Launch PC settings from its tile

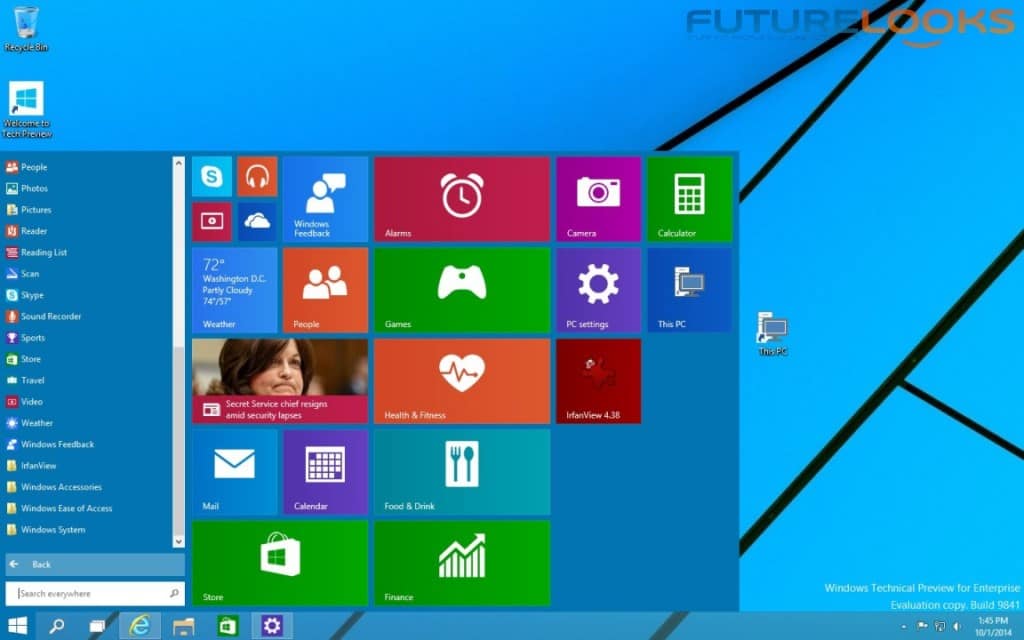597,290
